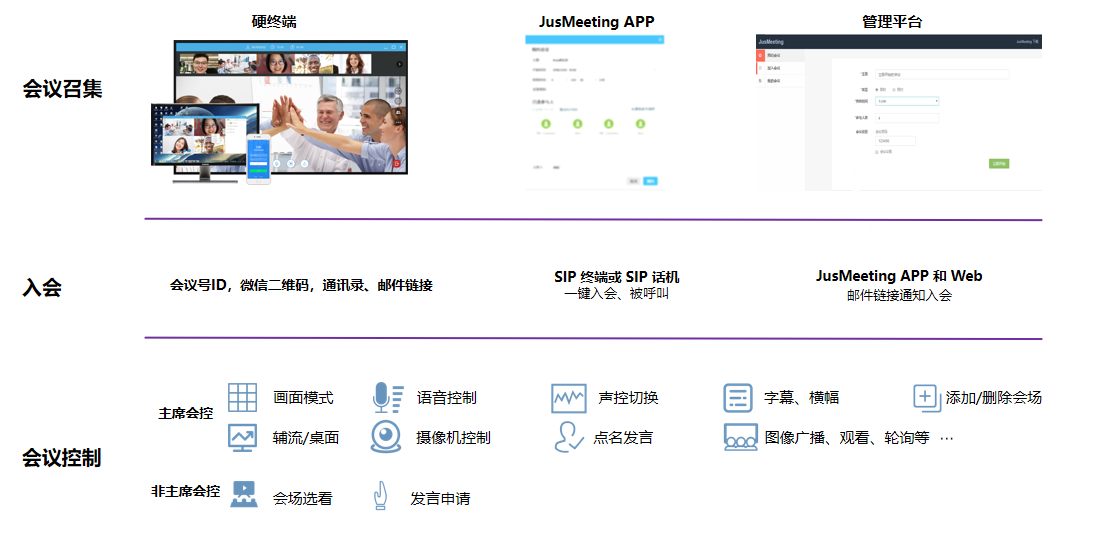
Task: Click next arrow in terminal thumbnail strip
Action: 400,64
